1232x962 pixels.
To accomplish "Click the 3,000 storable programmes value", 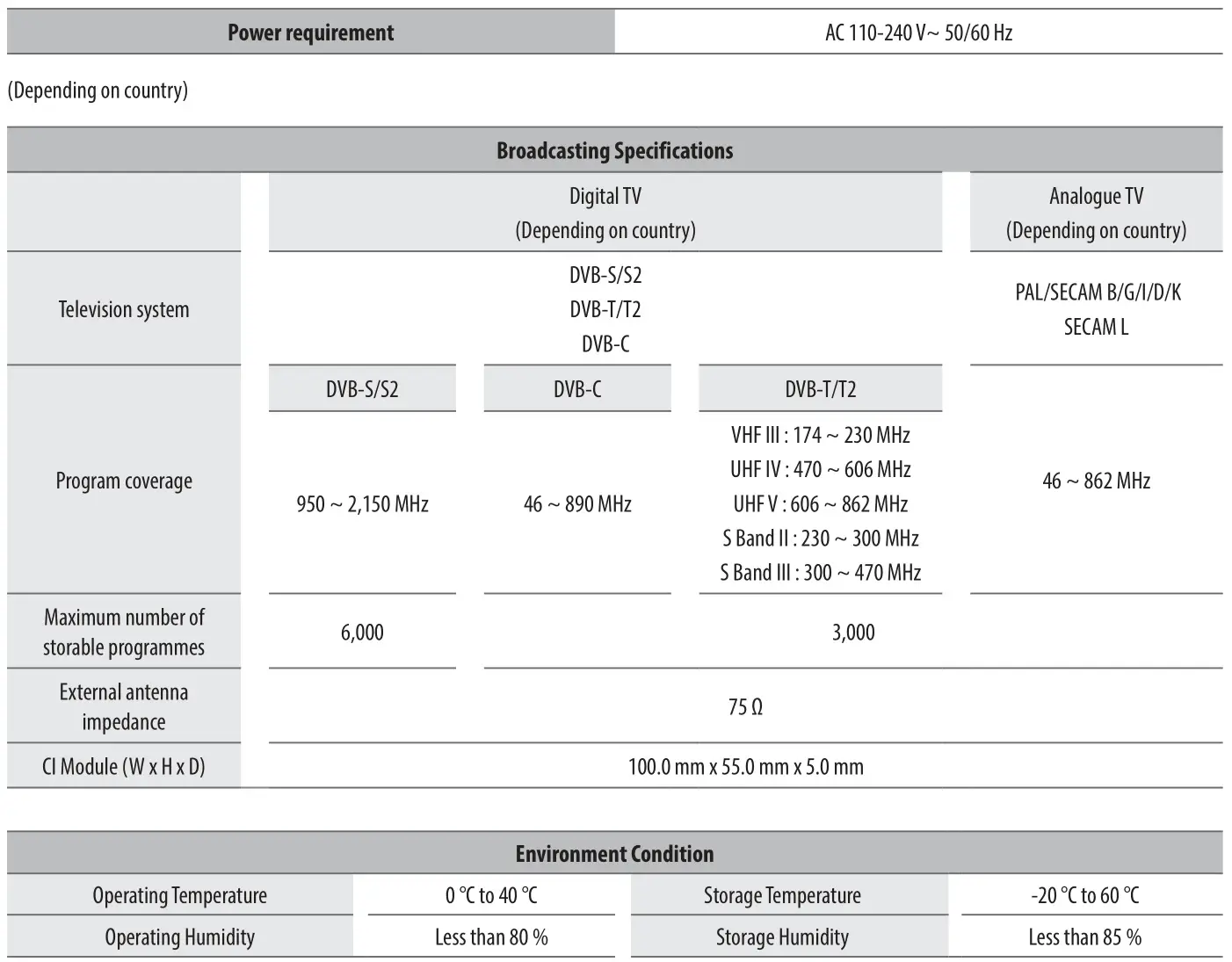I will point(853,633).
